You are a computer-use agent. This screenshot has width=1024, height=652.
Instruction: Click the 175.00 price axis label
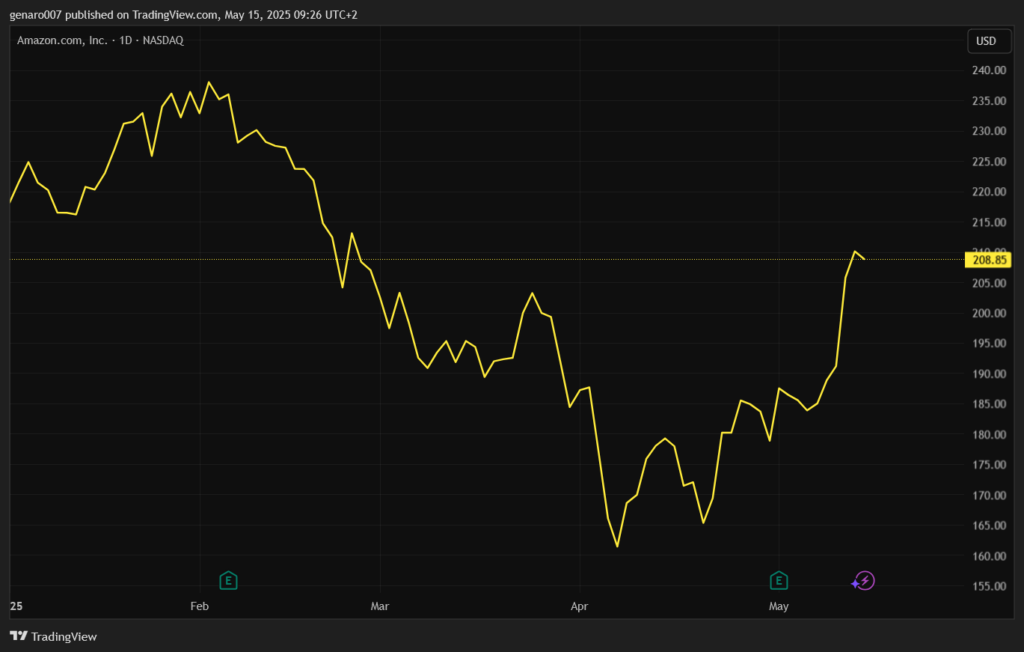[x=988, y=465]
